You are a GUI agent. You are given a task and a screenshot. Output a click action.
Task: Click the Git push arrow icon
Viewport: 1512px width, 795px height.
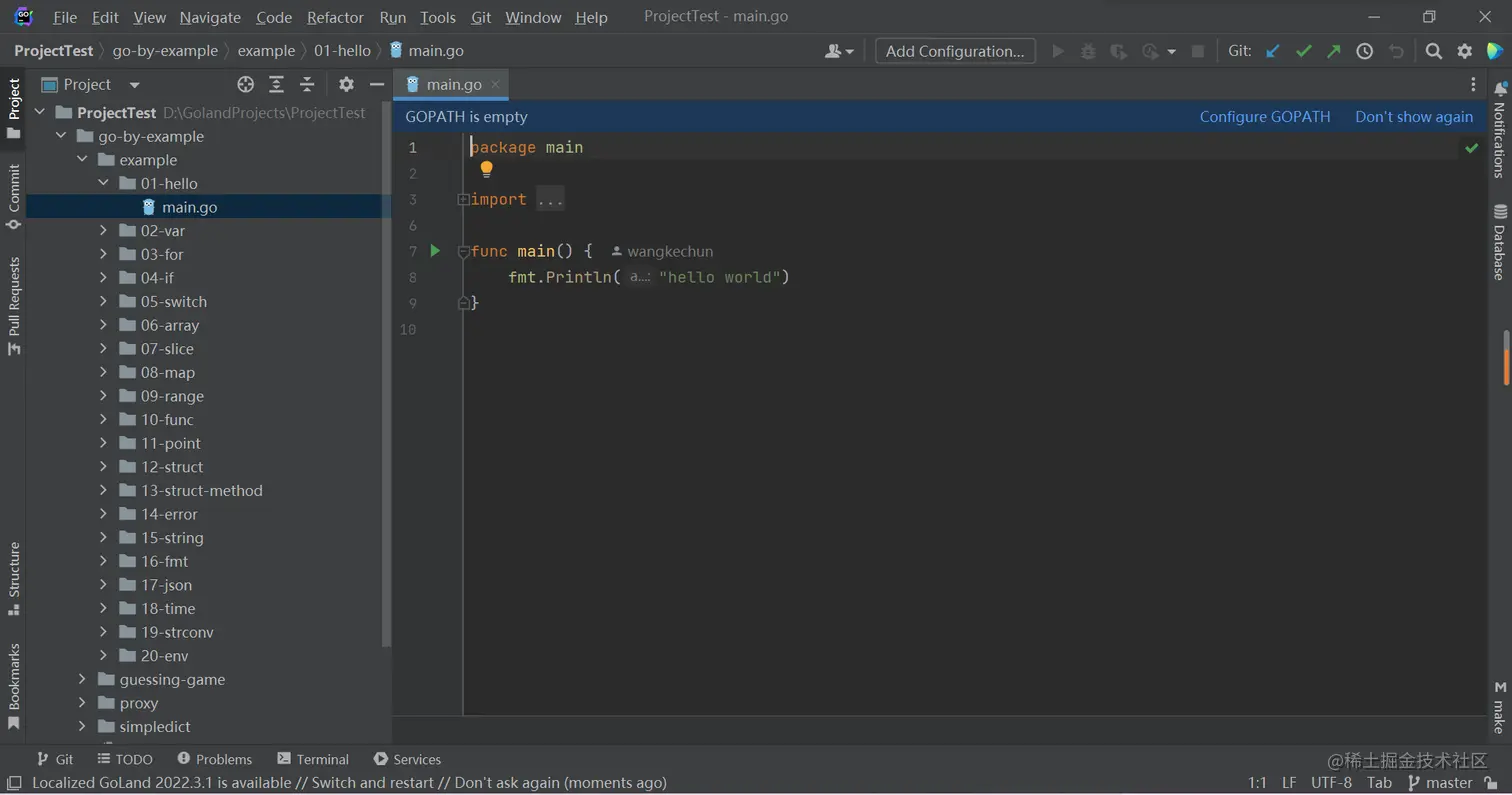point(1334,51)
